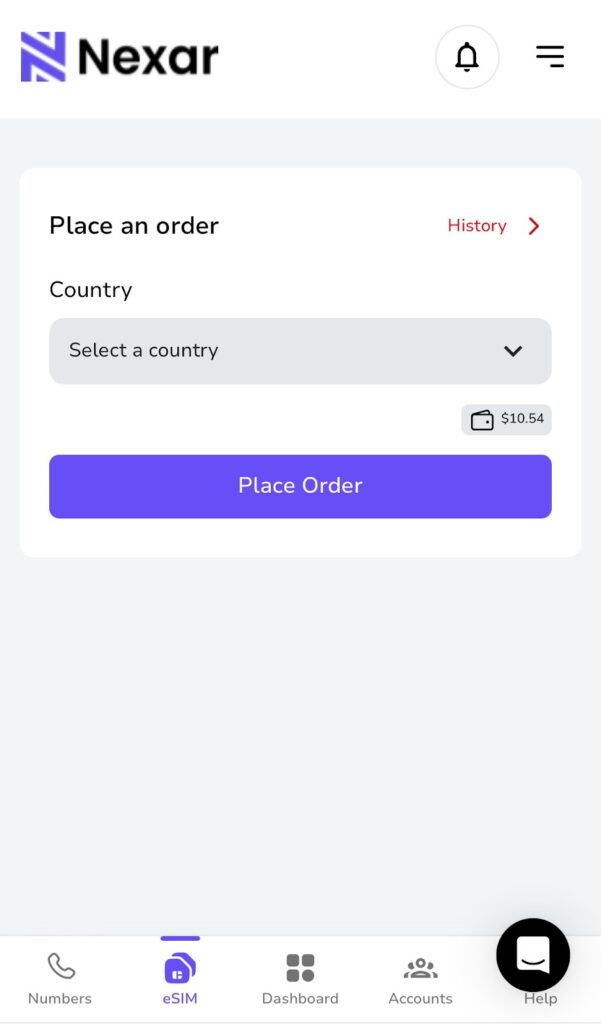Image resolution: width=601 pixels, height=1024 pixels.
Task: Open the live chat bubble
Action: (x=533, y=955)
